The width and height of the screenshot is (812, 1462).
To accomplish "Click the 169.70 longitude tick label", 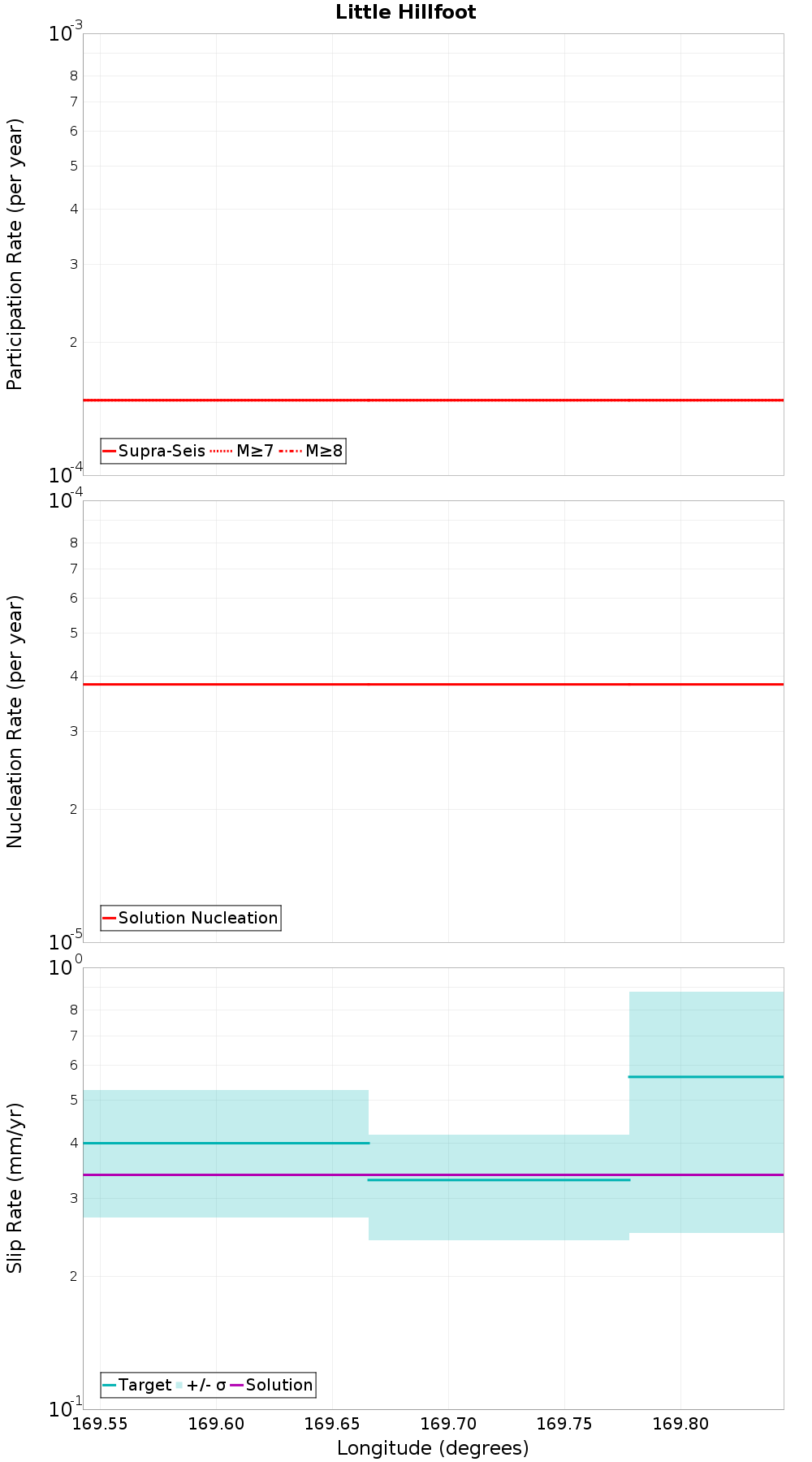I will (448, 1423).
